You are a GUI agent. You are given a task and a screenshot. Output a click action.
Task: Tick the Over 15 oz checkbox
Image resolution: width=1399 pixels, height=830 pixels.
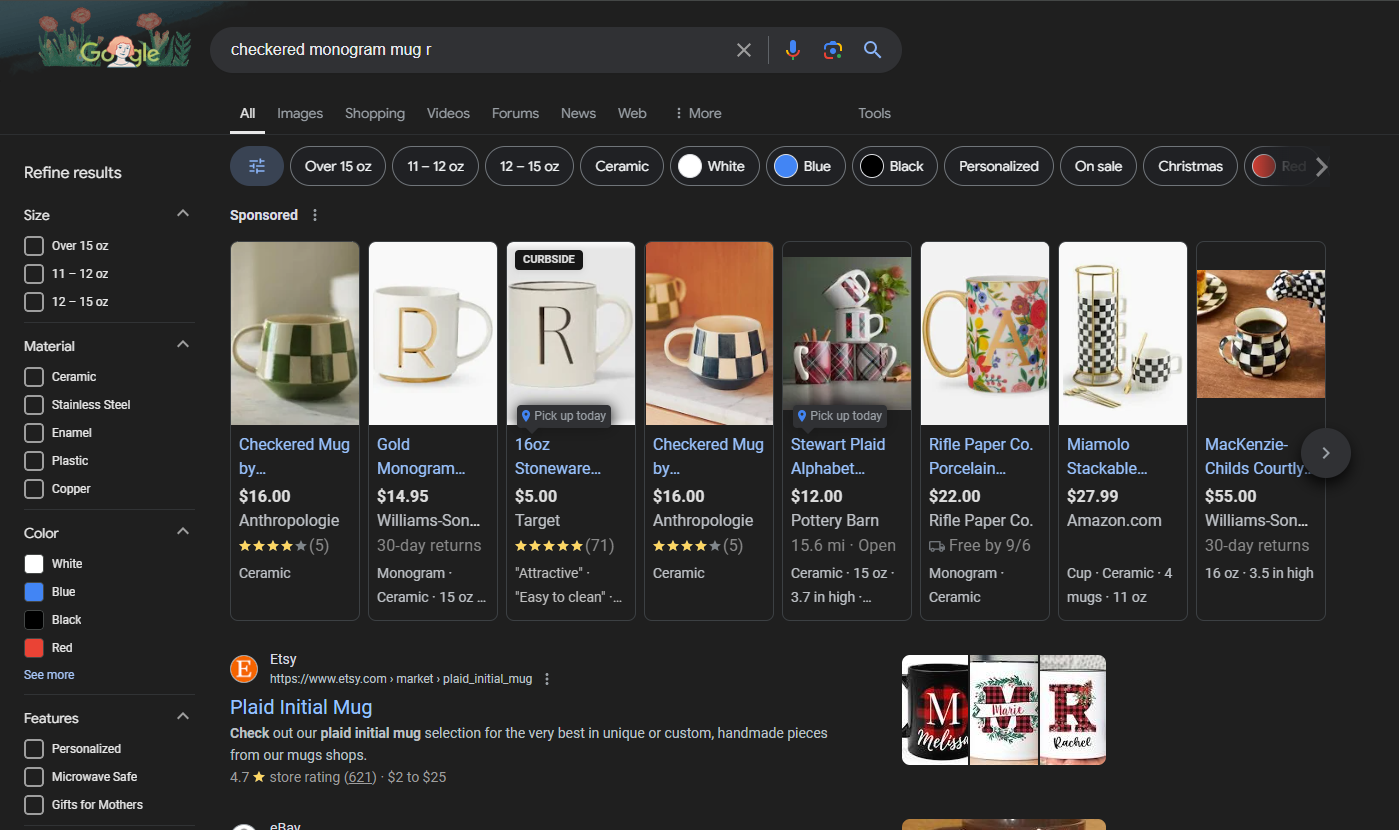pyautogui.click(x=34, y=246)
